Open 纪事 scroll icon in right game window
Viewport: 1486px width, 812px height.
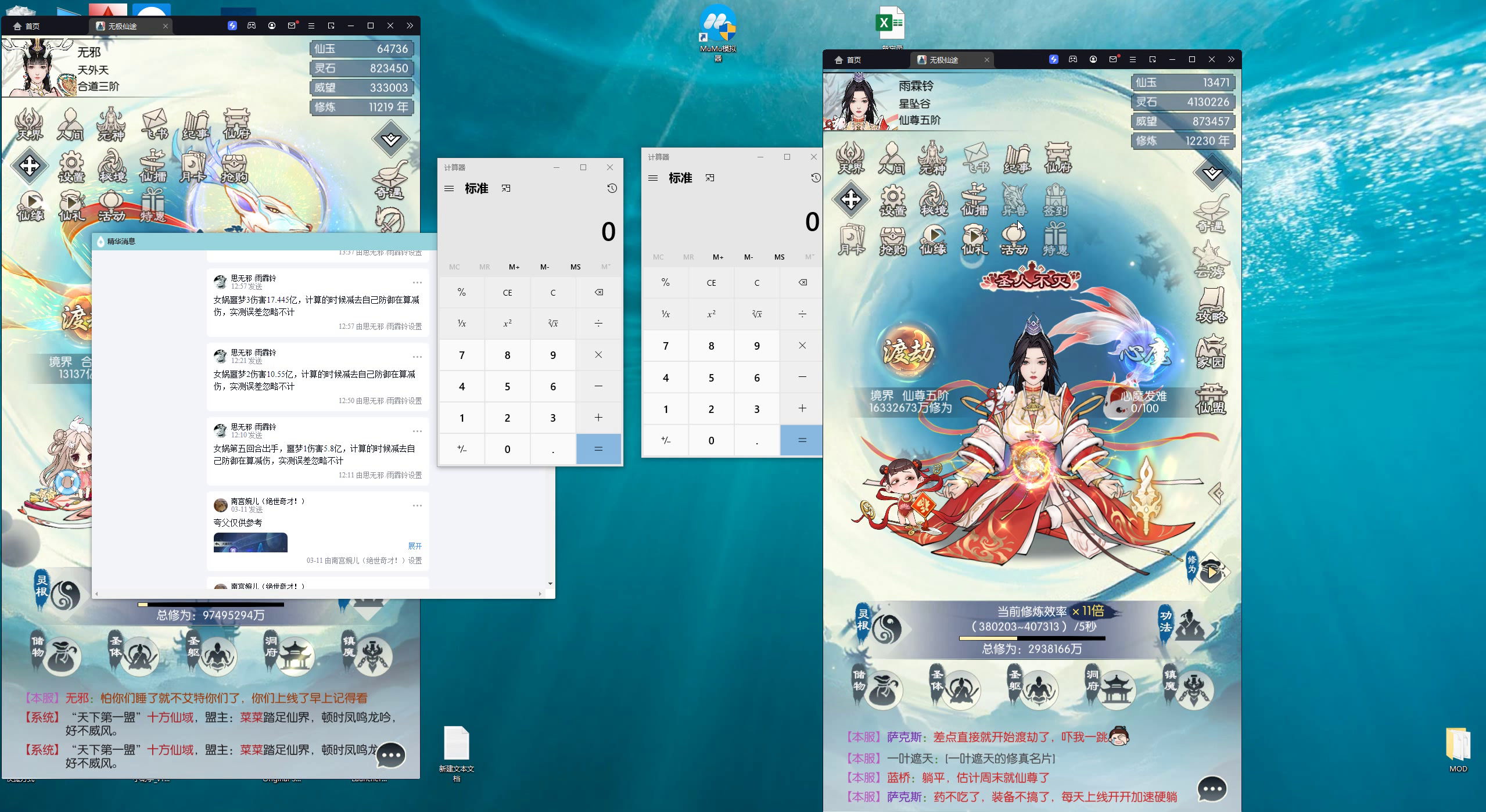(1017, 157)
